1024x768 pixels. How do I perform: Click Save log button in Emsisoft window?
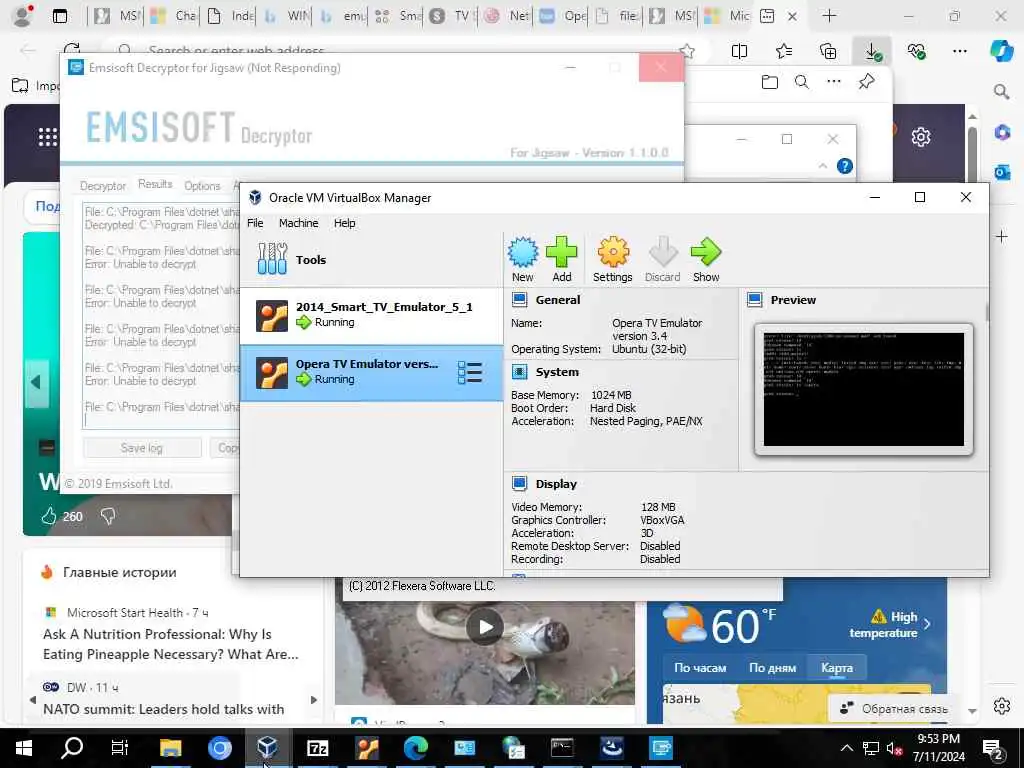142,448
